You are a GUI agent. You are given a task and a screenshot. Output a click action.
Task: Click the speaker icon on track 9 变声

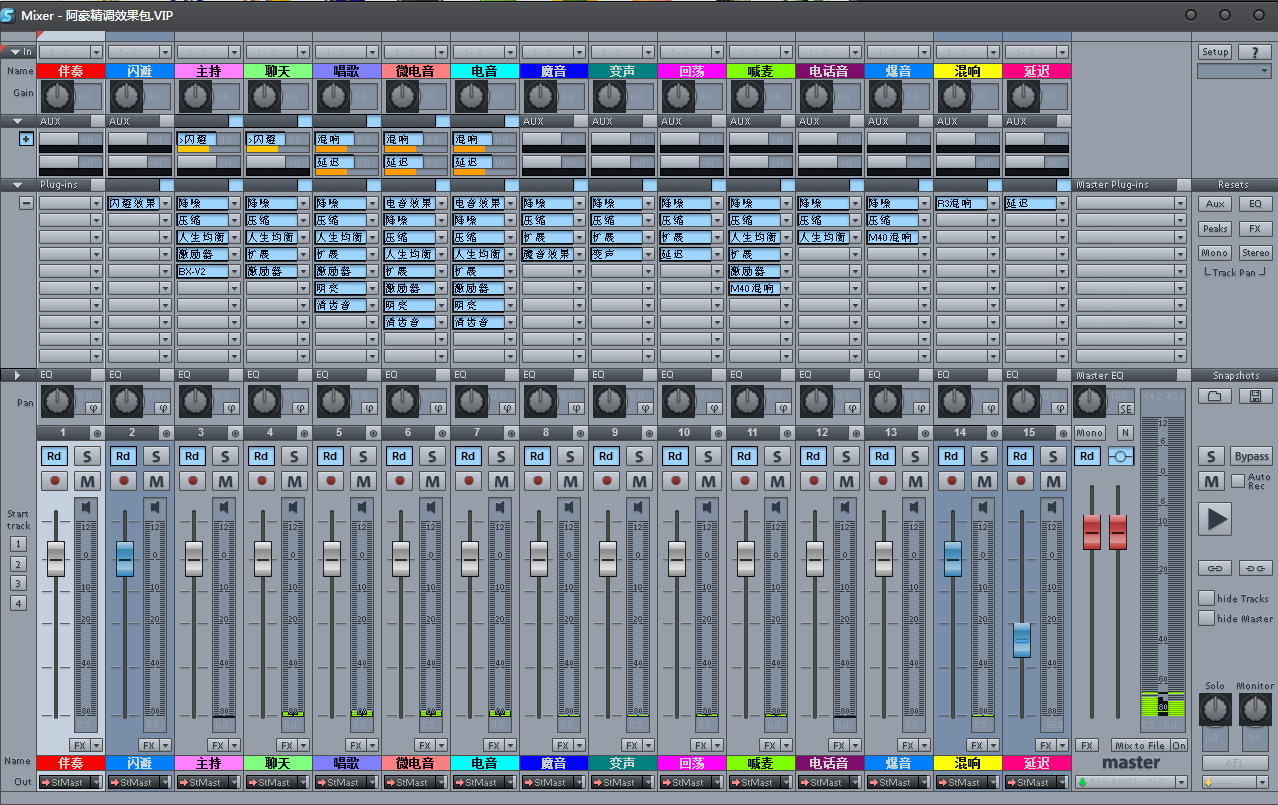(x=638, y=508)
